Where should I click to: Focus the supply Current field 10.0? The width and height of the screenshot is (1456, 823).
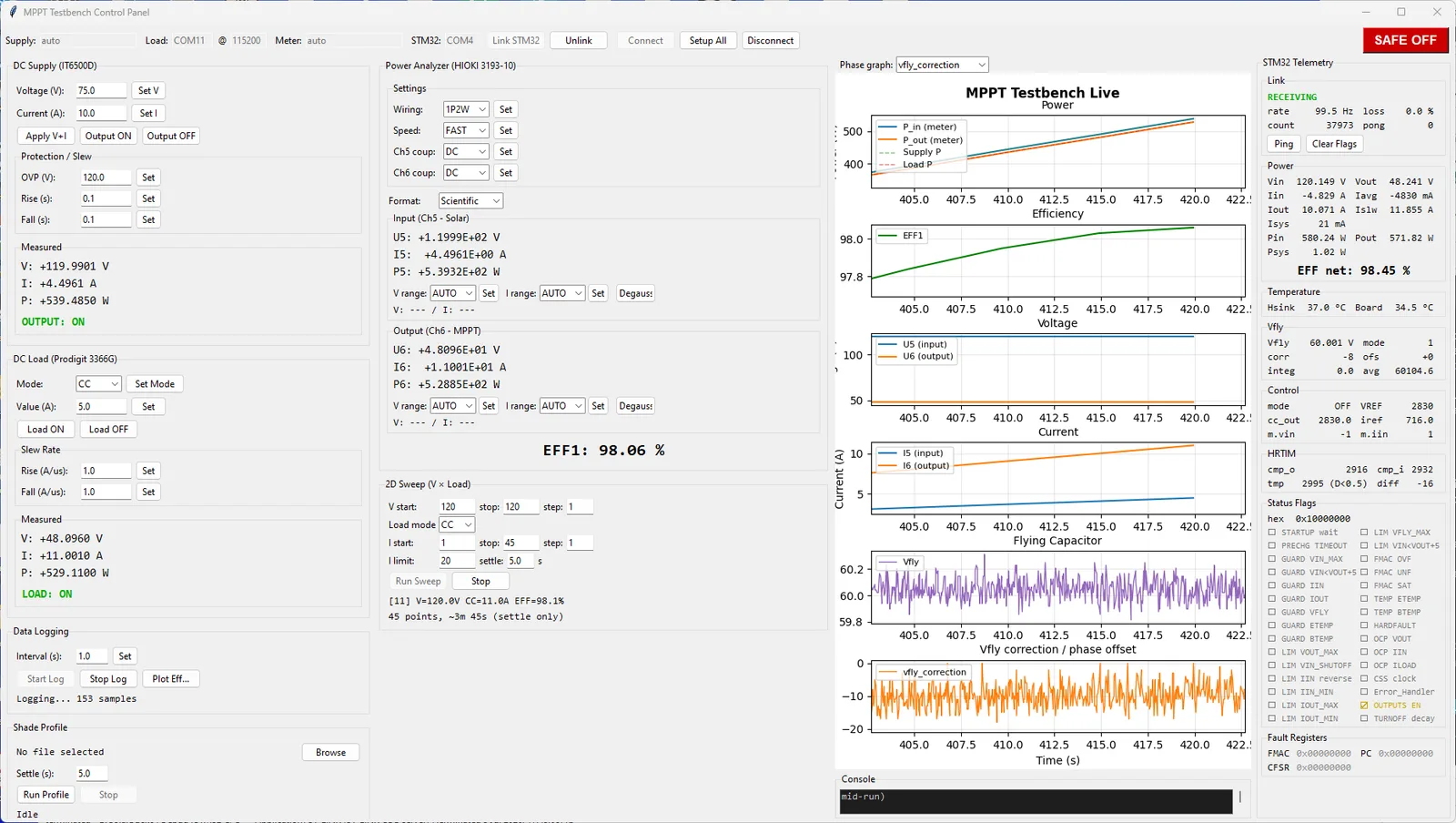100,113
